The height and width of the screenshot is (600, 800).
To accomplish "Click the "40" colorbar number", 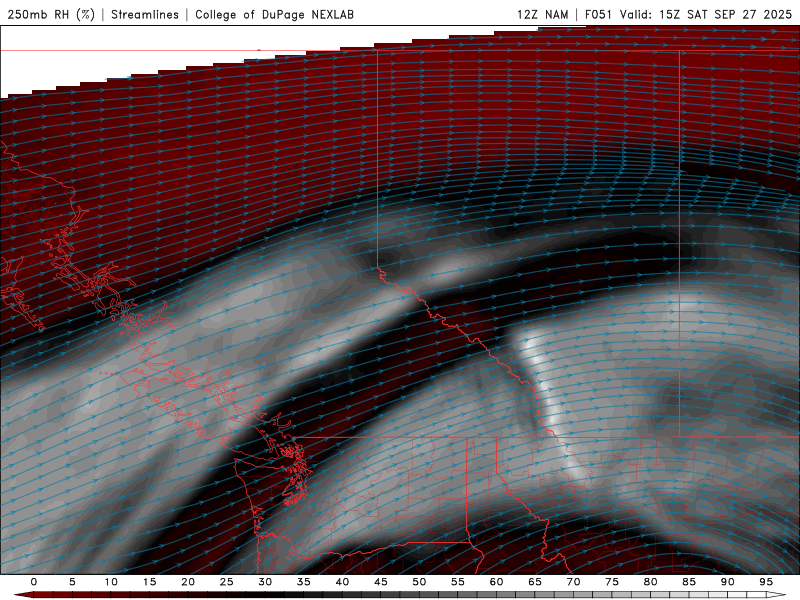I will (x=342, y=582).
